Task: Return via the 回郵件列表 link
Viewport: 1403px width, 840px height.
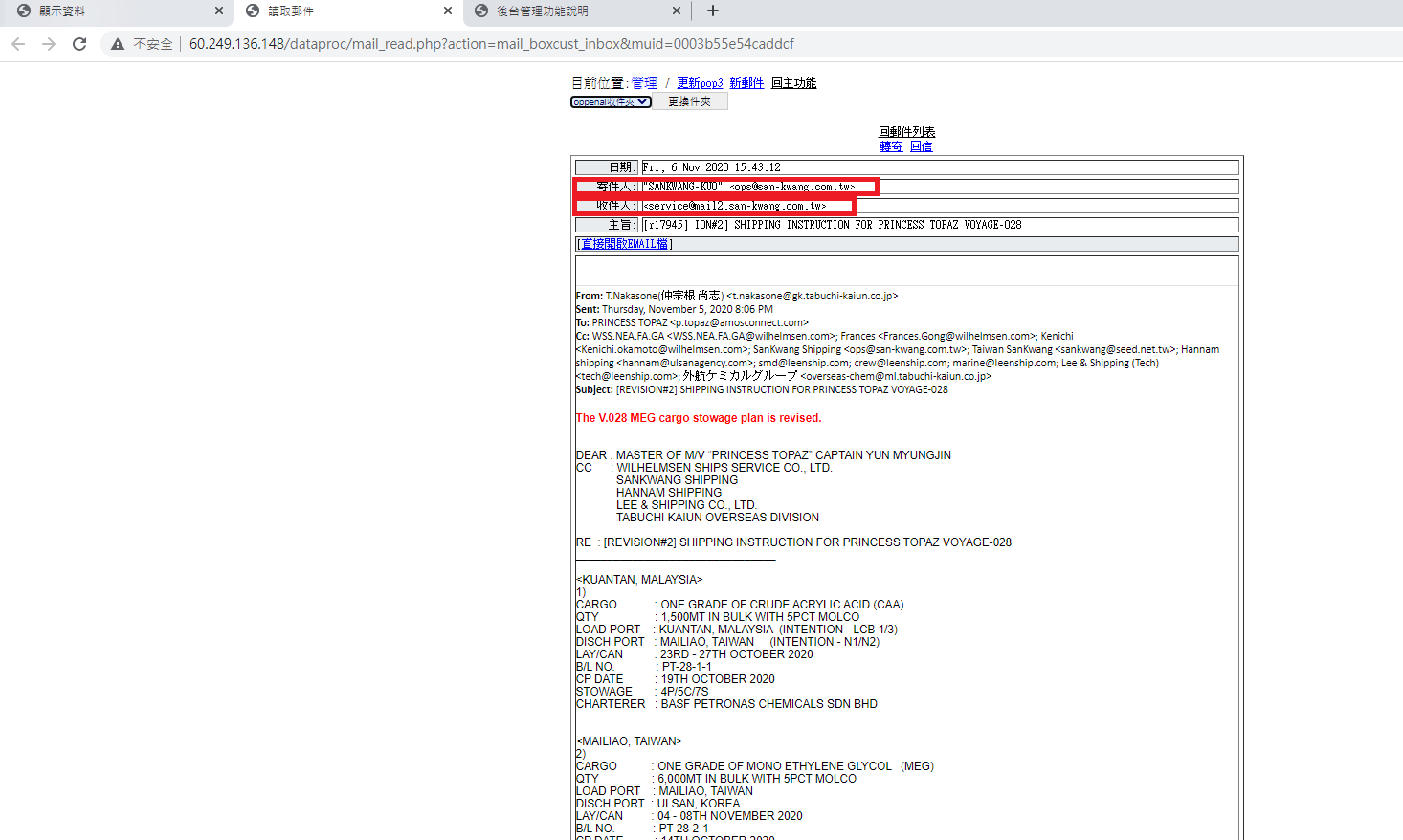Action: coord(906,132)
